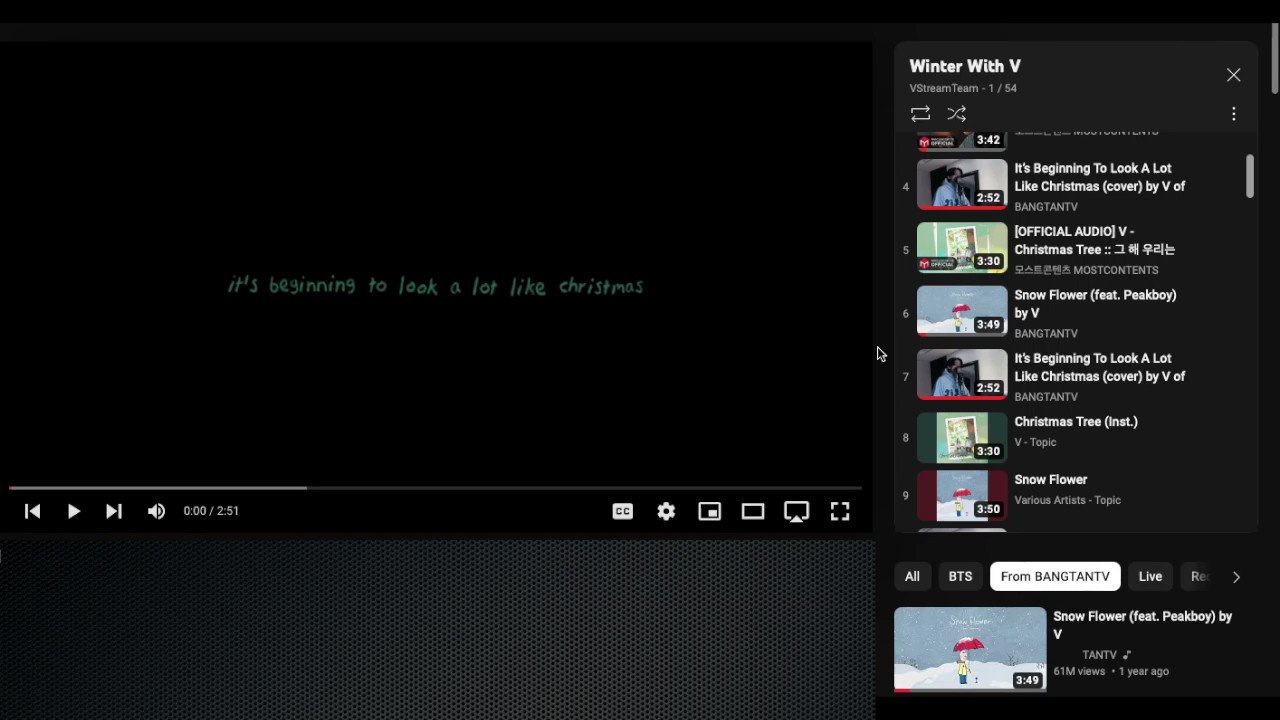Select the BTS filter chip
1280x720 pixels.
(960, 577)
